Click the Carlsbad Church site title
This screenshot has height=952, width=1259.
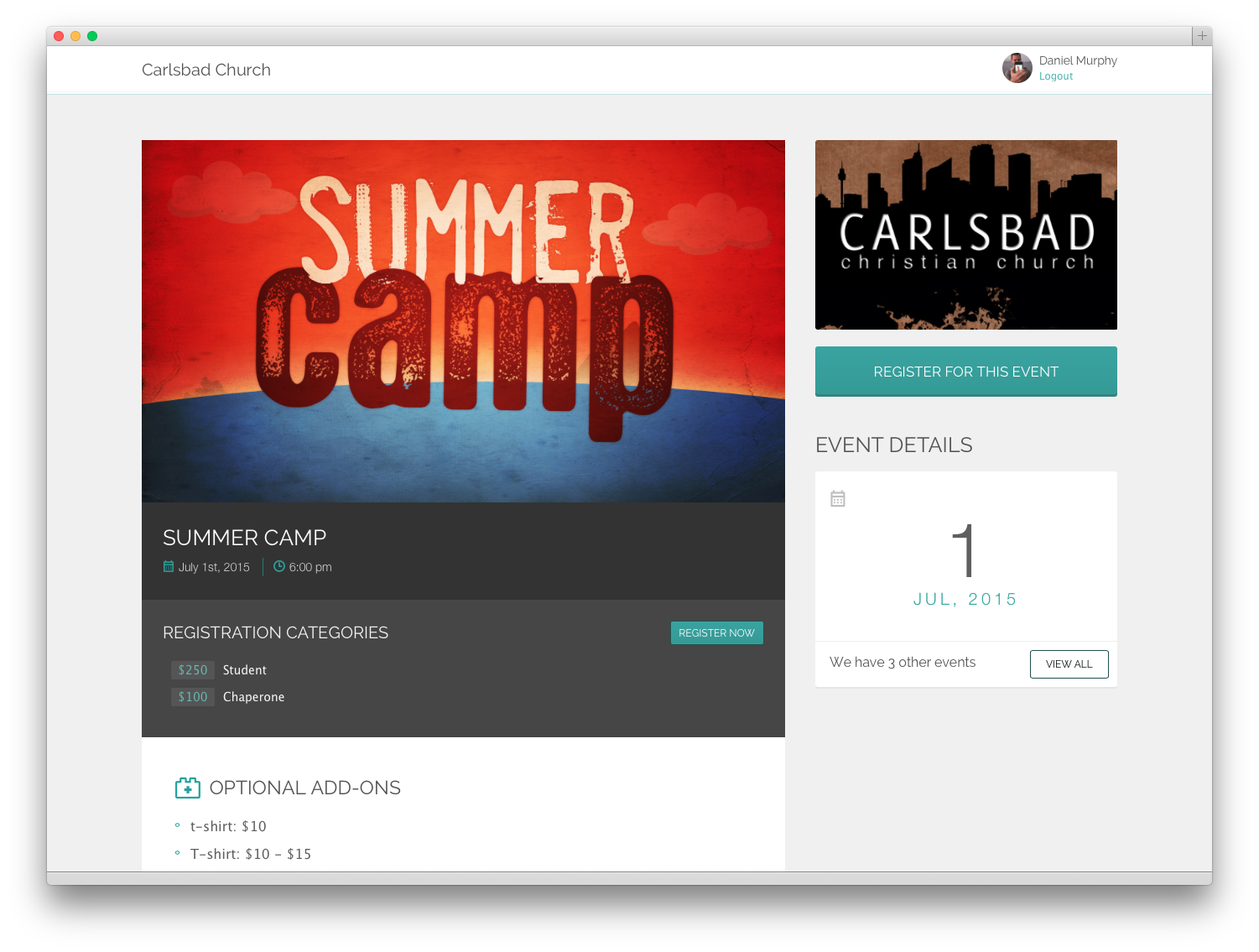click(x=206, y=70)
